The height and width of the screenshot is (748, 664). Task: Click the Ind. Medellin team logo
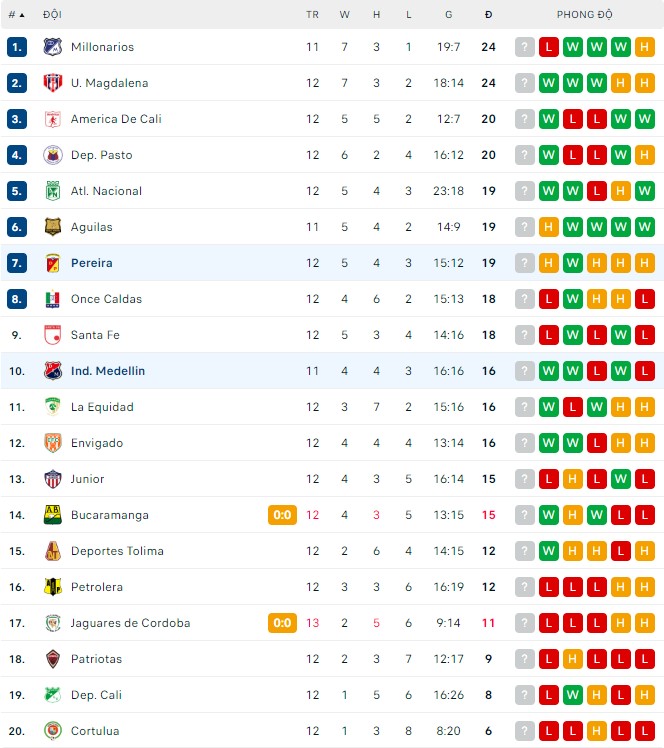click(52, 371)
